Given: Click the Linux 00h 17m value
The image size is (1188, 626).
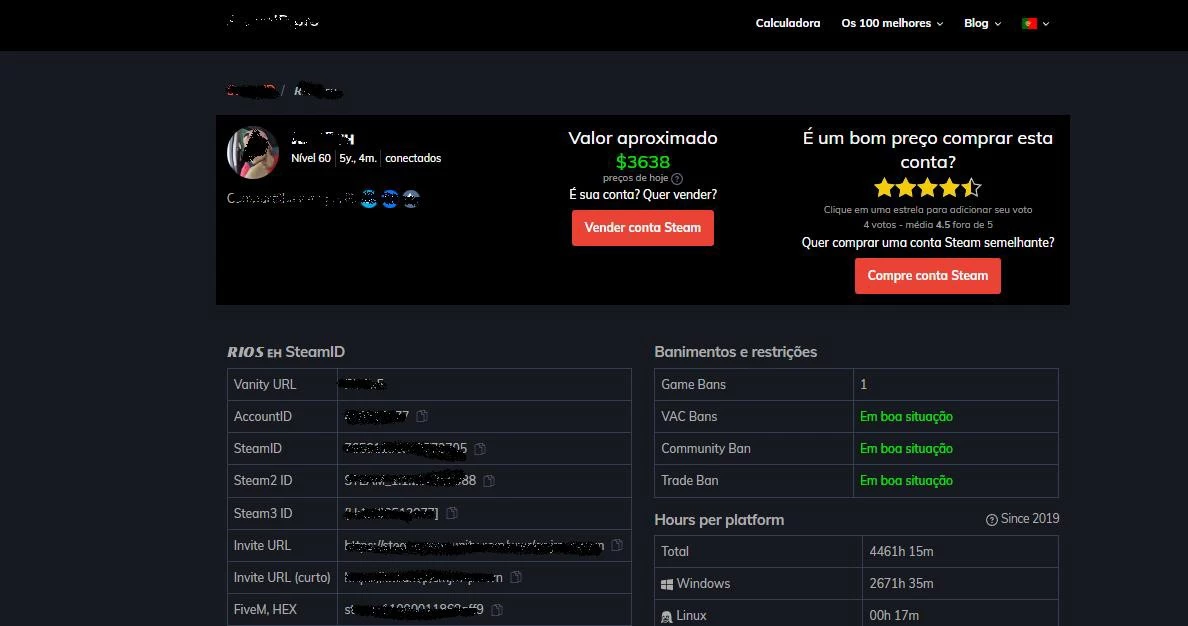Looking at the screenshot, I should pos(894,615).
